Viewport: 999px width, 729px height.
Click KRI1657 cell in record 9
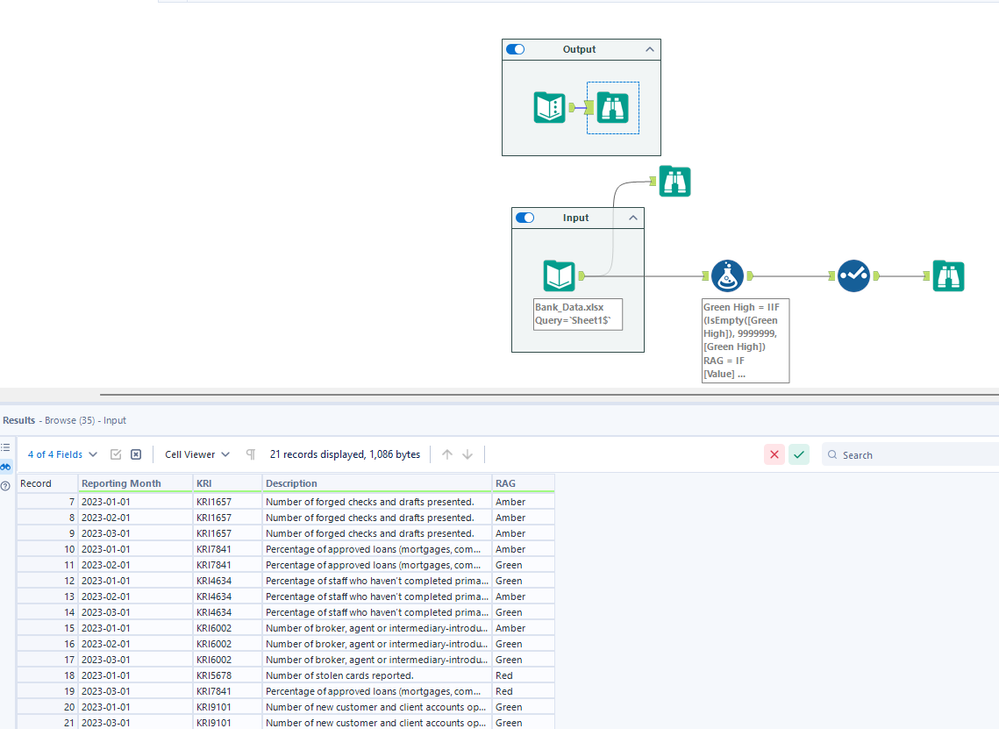[227, 533]
